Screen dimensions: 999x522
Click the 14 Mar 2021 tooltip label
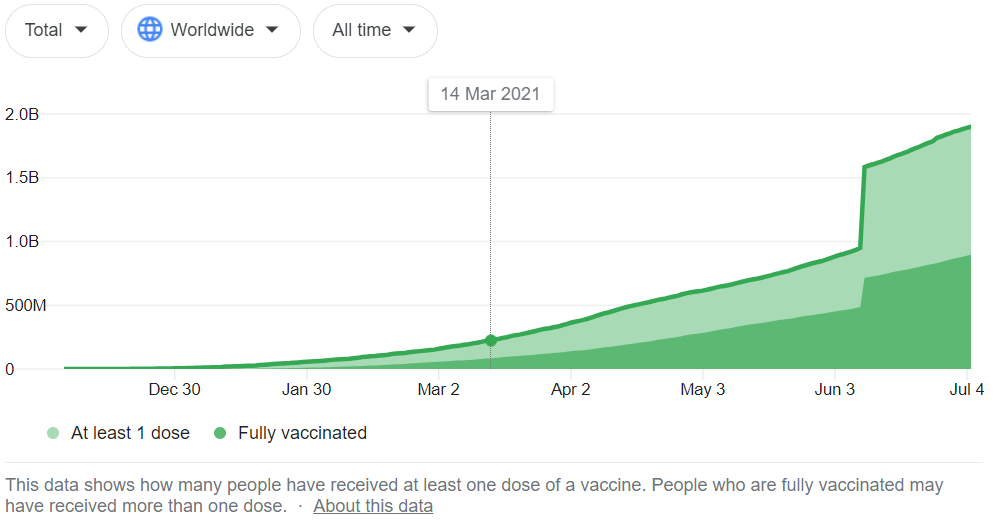[x=491, y=94]
